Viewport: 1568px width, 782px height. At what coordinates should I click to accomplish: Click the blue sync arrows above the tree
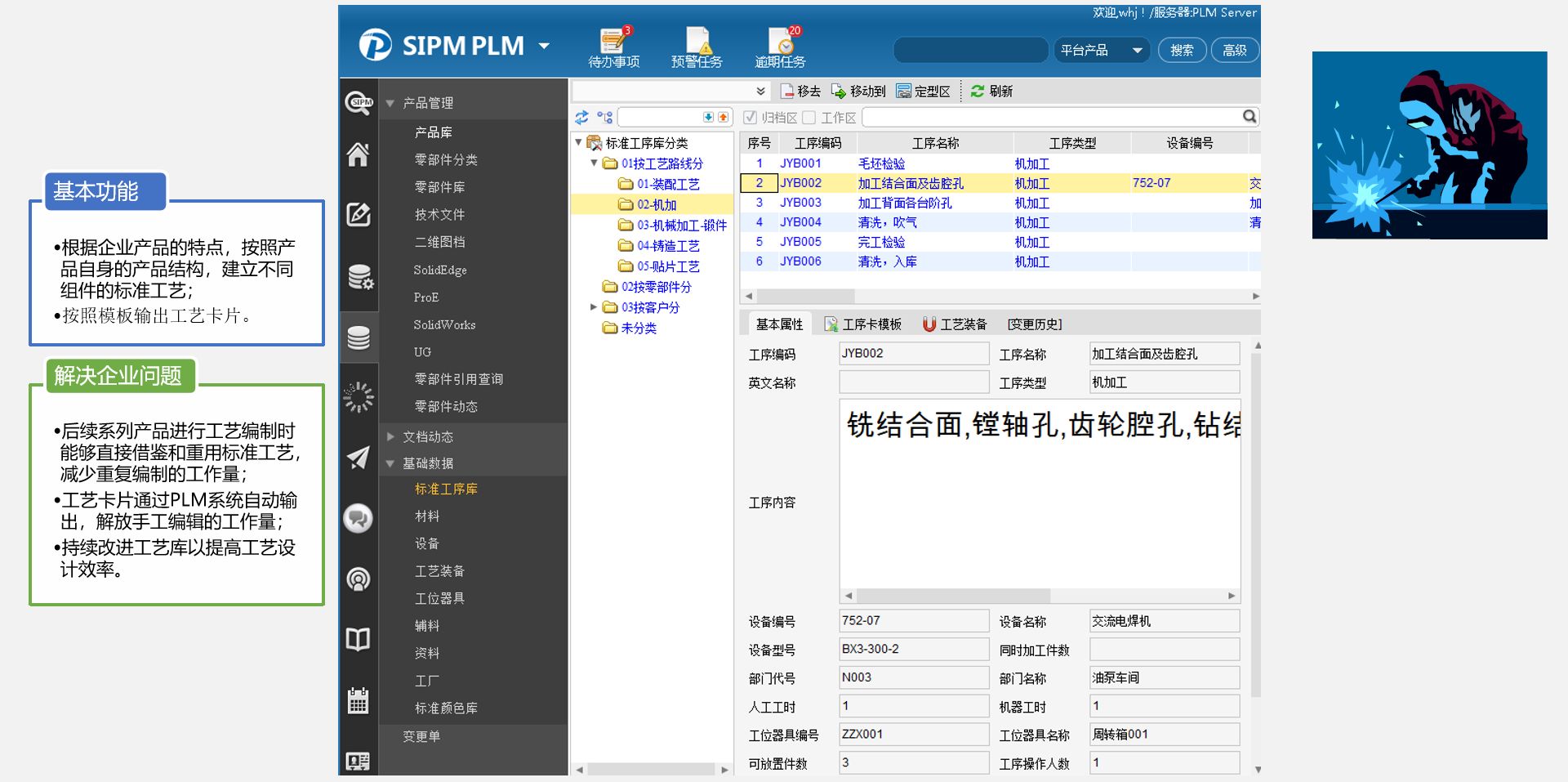(581, 118)
